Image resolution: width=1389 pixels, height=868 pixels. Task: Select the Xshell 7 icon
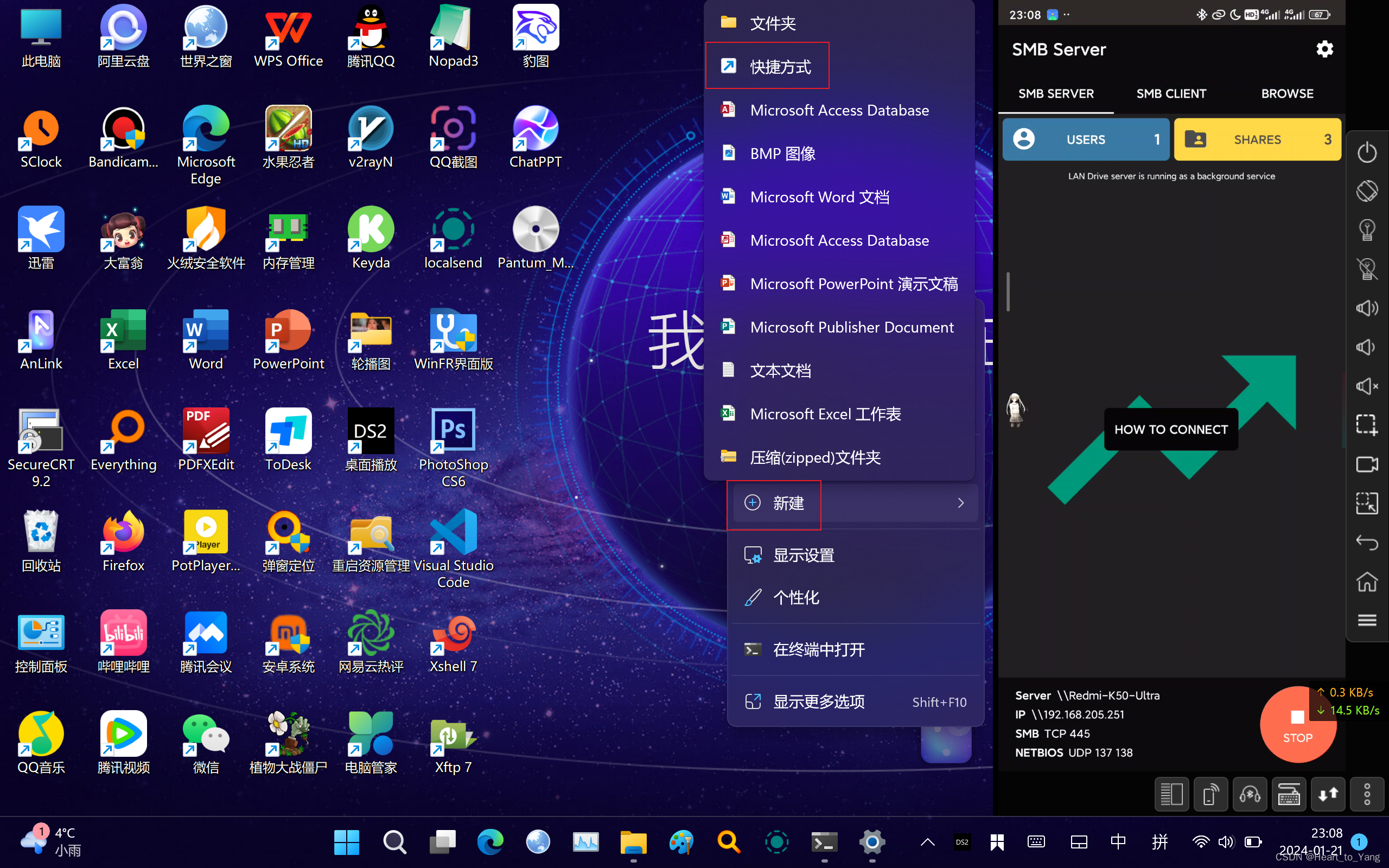[454, 642]
